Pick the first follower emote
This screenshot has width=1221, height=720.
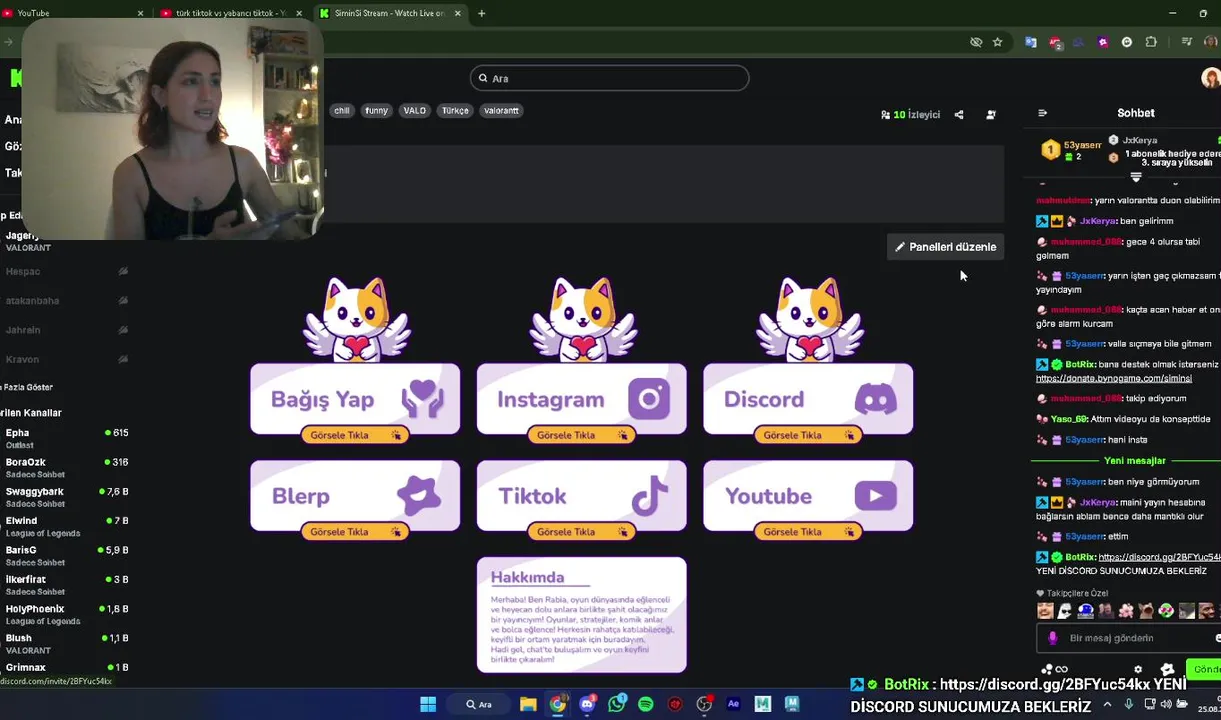(1045, 610)
